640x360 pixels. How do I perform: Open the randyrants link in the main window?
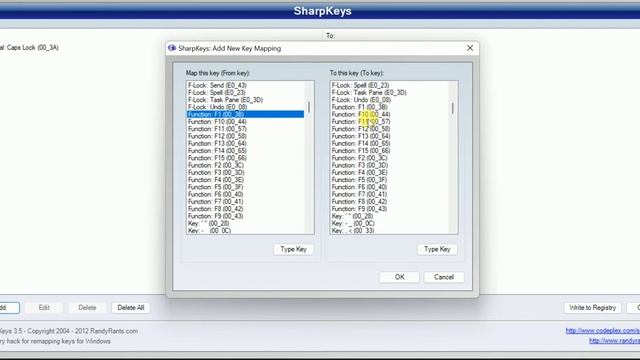614,341
